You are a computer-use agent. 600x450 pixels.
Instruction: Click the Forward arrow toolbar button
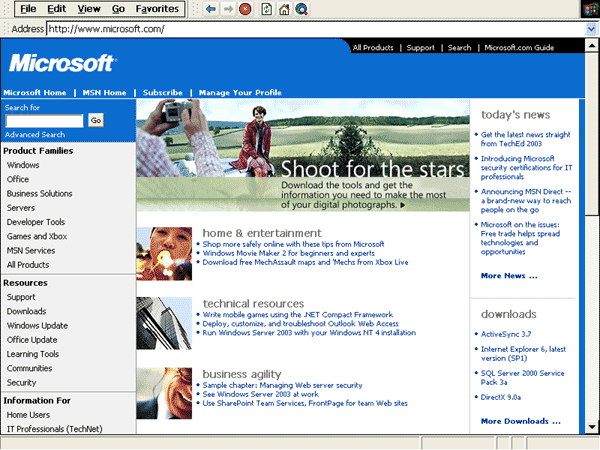[x=228, y=9]
